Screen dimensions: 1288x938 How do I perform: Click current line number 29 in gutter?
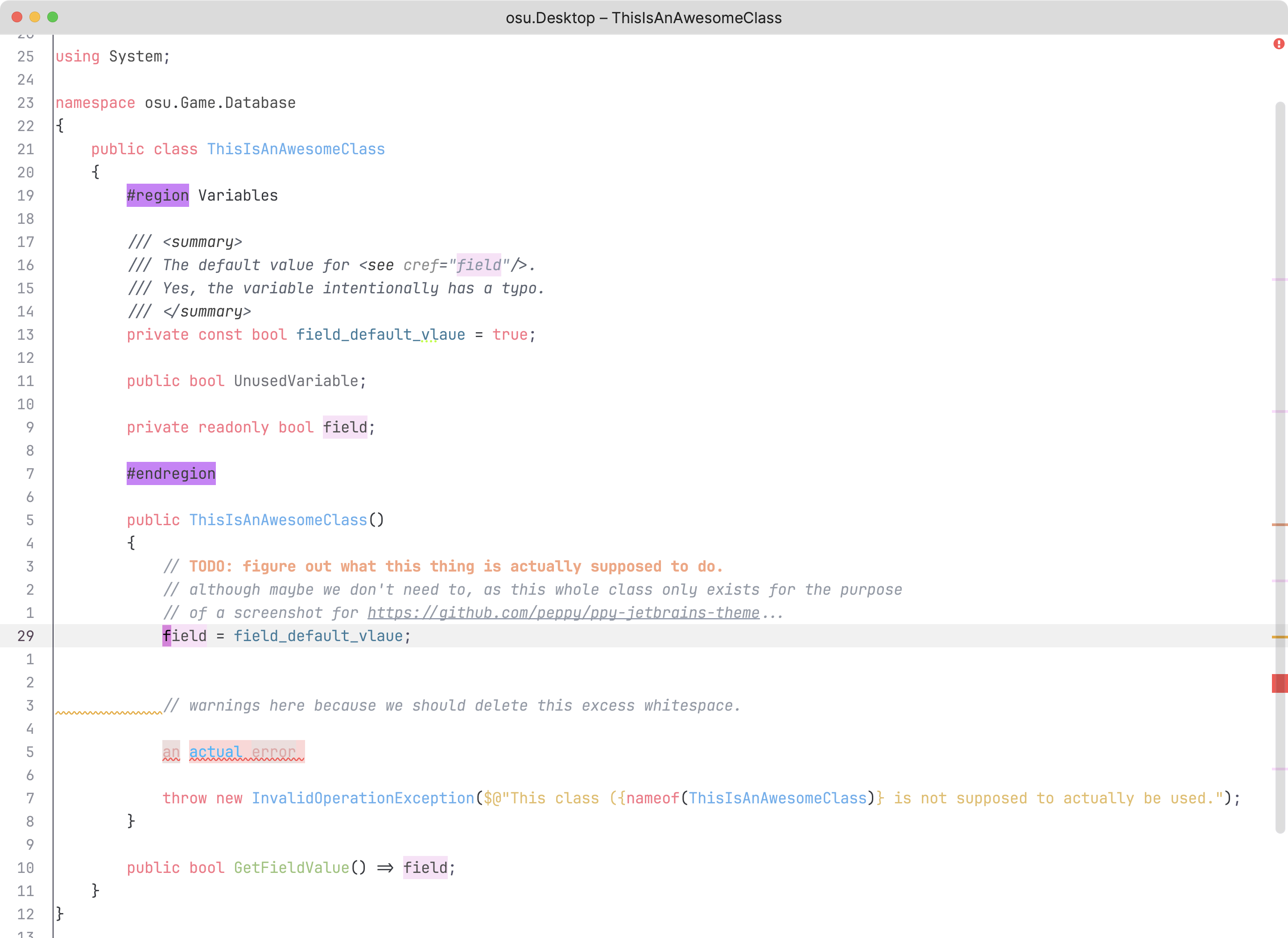25,636
